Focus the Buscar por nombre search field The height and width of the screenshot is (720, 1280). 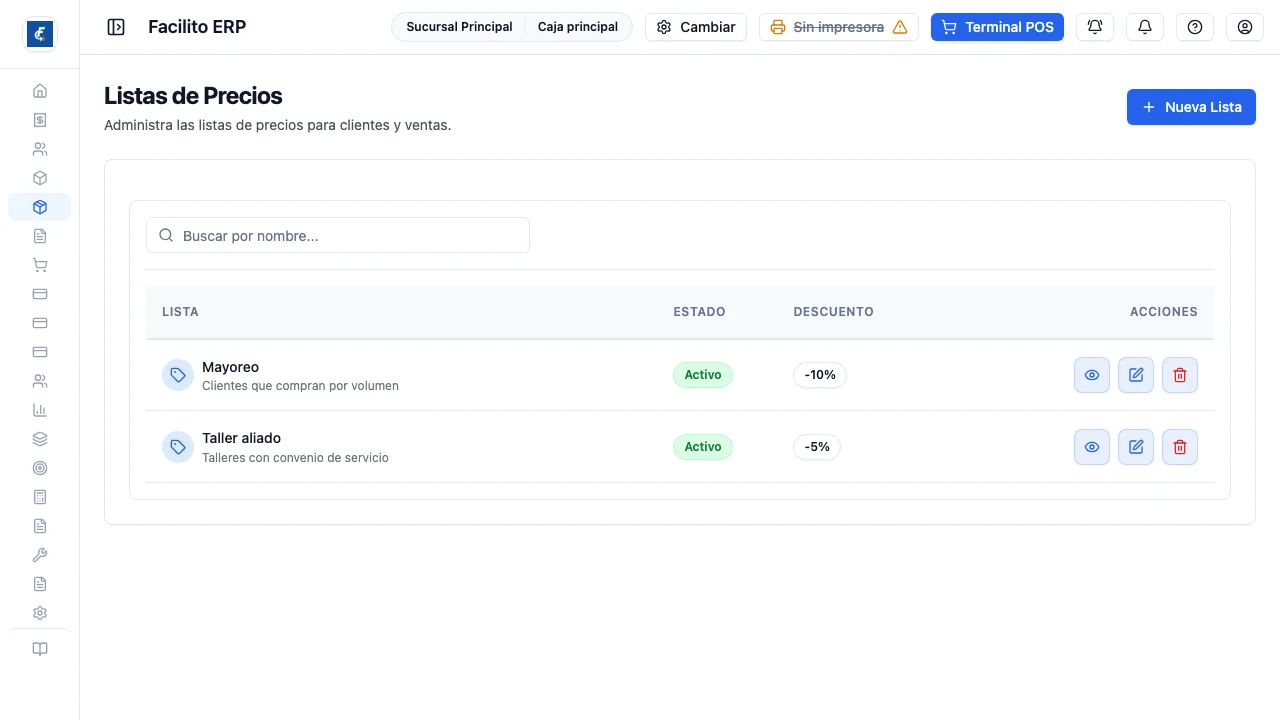pyautogui.click(x=338, y=236)
